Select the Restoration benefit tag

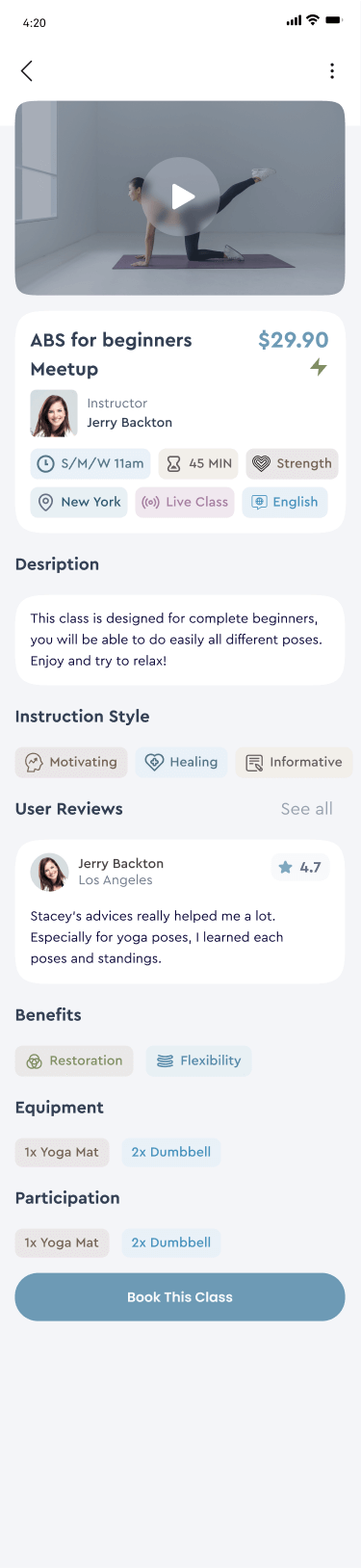pyautogui.click(x=75, y=1060)
